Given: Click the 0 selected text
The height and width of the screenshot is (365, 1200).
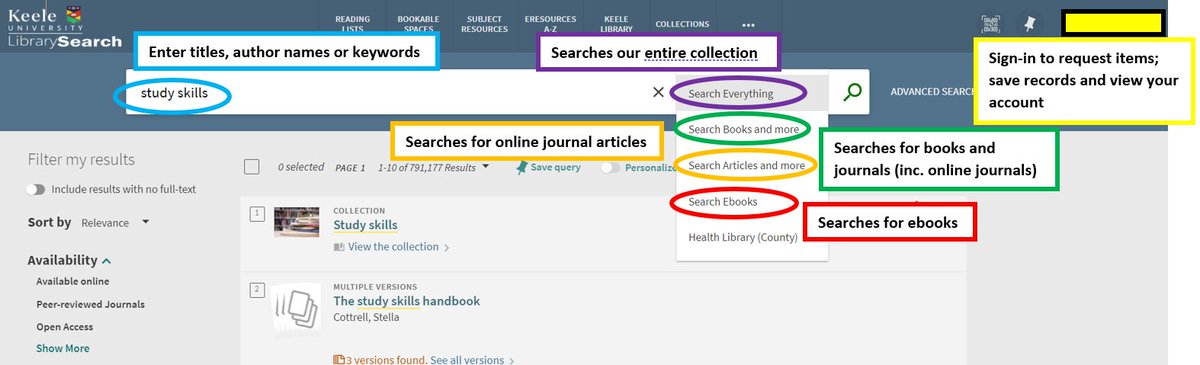Looking at the screenshot, I should [x=301, y=168].
